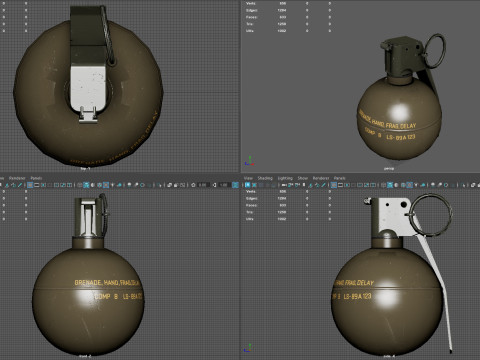Toggle X-Ray mode in side panel
Viewport: 480px width, 360px height.
point(473,185)
